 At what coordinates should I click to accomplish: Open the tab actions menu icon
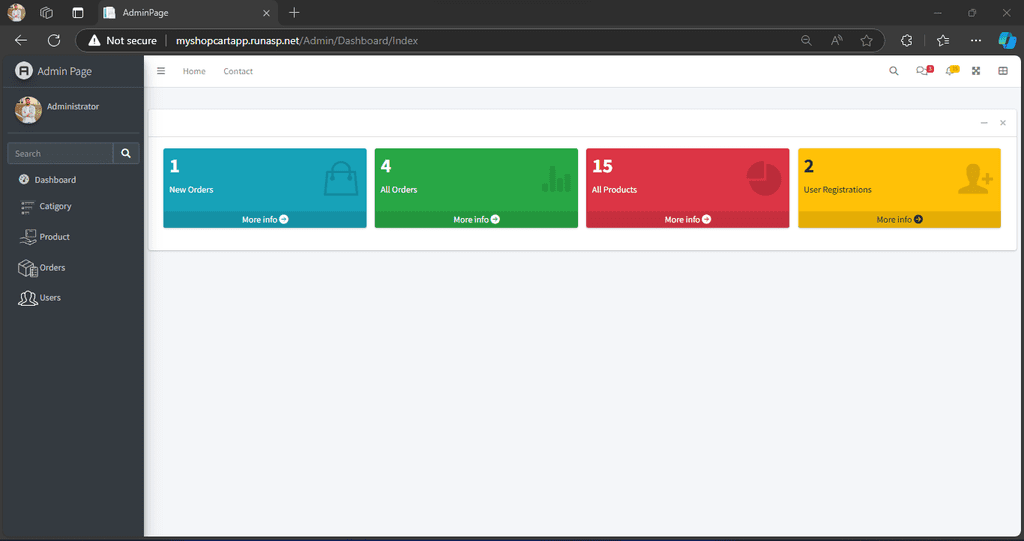coord(78,12)
